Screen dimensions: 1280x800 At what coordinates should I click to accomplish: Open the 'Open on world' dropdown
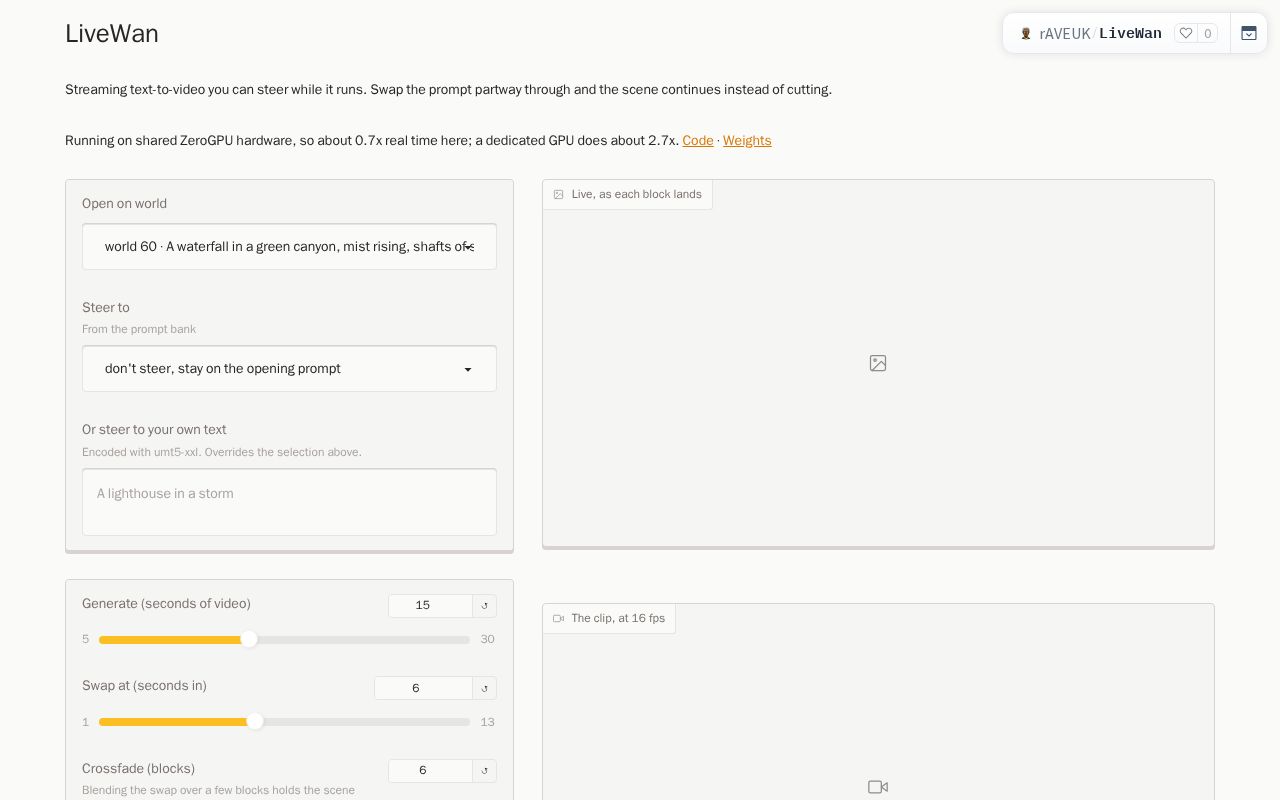pos(289,246)
